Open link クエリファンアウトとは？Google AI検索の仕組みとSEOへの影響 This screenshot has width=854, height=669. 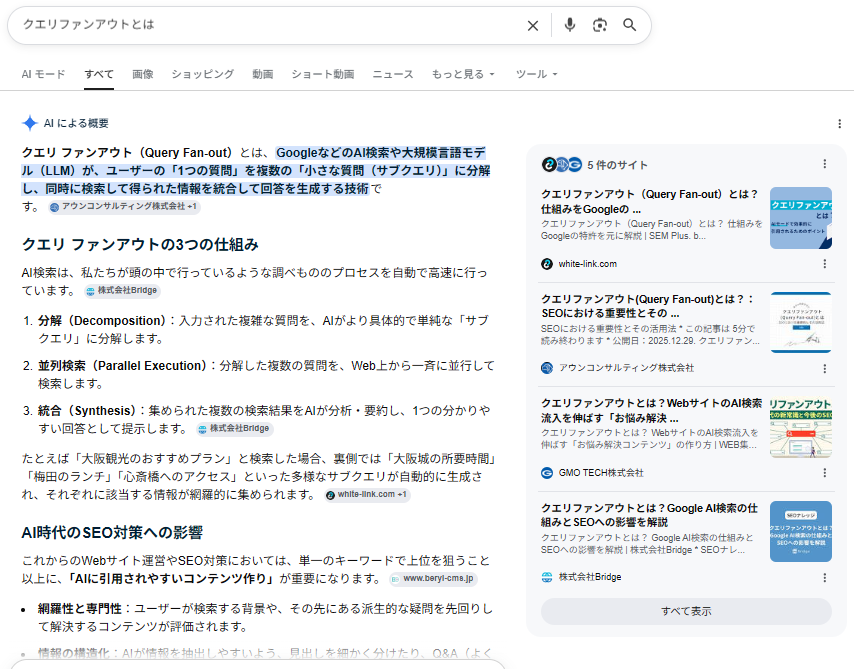point(649,515)
